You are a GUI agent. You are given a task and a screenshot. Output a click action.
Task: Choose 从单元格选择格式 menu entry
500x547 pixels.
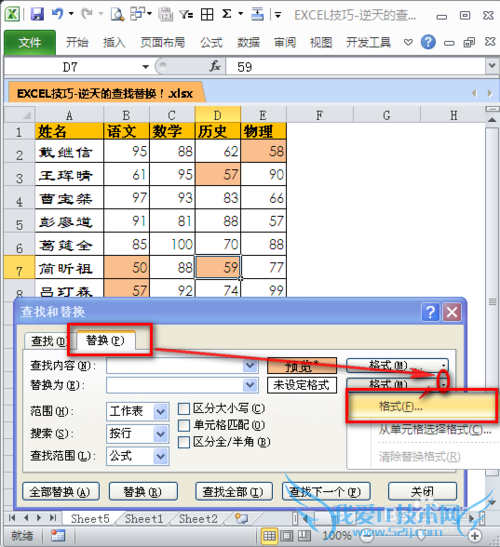point(435,430)
